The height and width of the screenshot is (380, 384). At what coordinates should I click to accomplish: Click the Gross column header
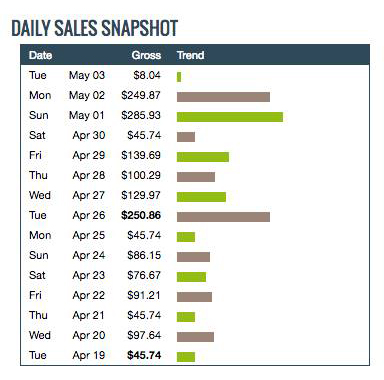[x=146, y=55]
